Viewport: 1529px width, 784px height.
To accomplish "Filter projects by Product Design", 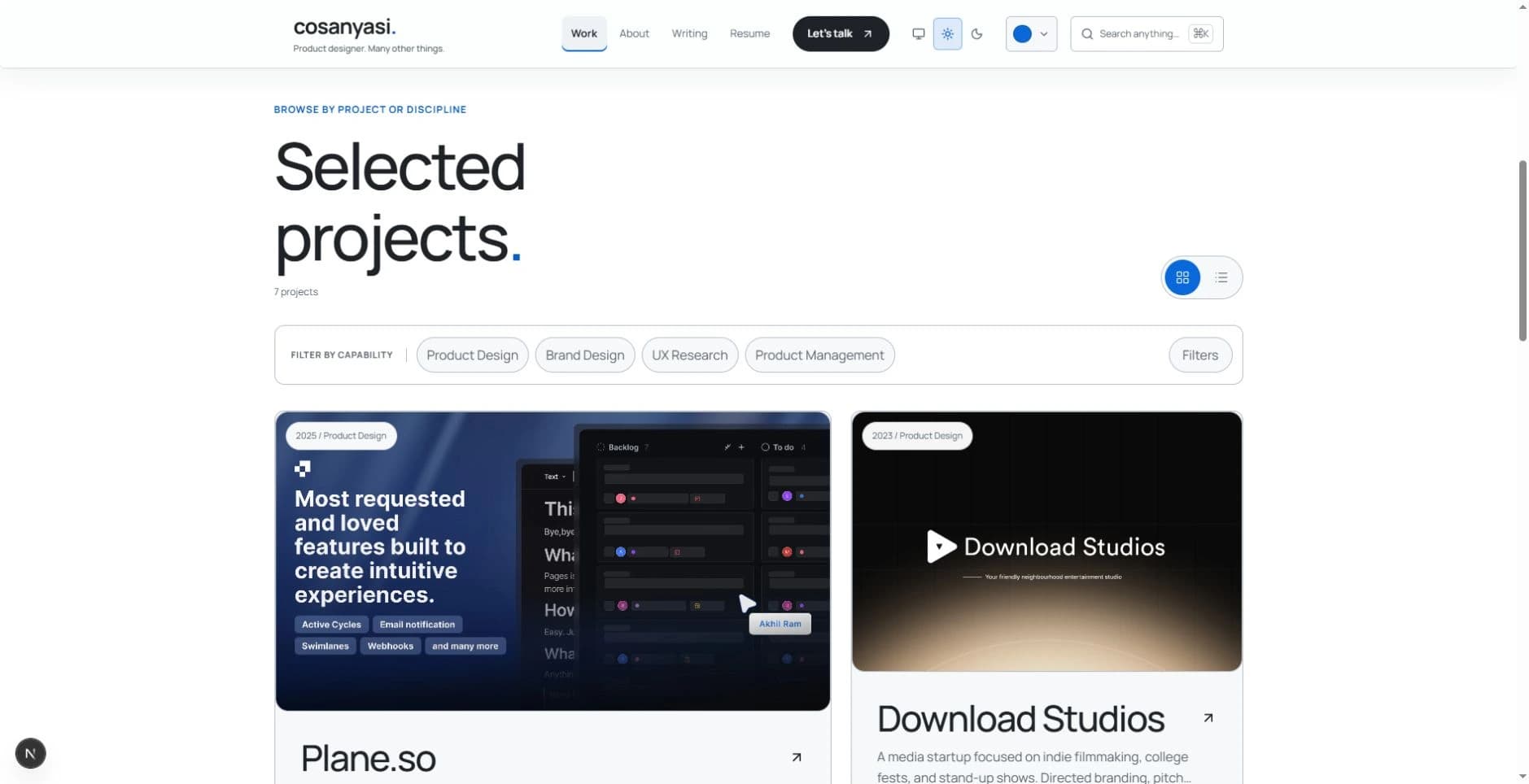I will point(472,355).
